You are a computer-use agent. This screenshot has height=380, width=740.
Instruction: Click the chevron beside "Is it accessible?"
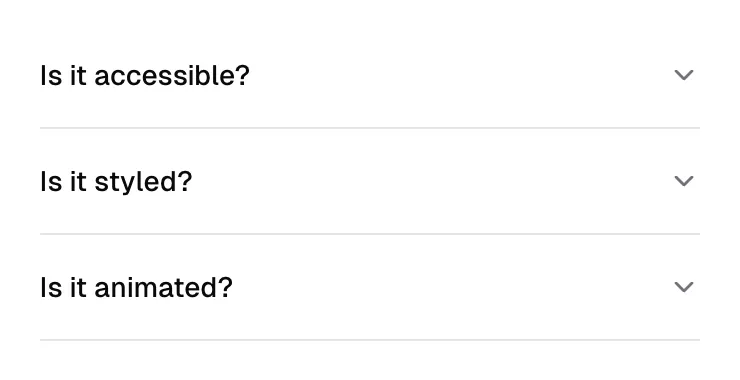coord(684,75)
